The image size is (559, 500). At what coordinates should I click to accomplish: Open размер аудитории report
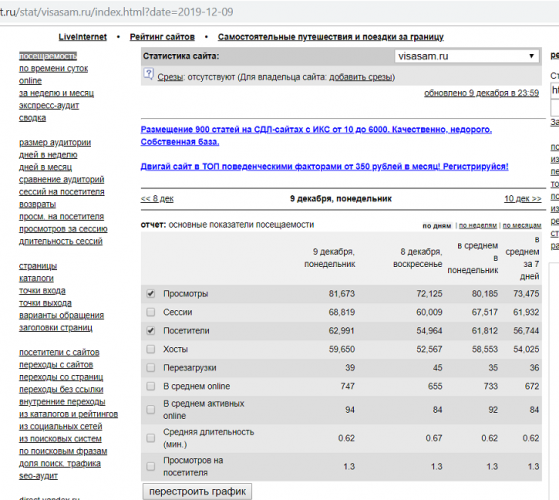click(55, 143)
